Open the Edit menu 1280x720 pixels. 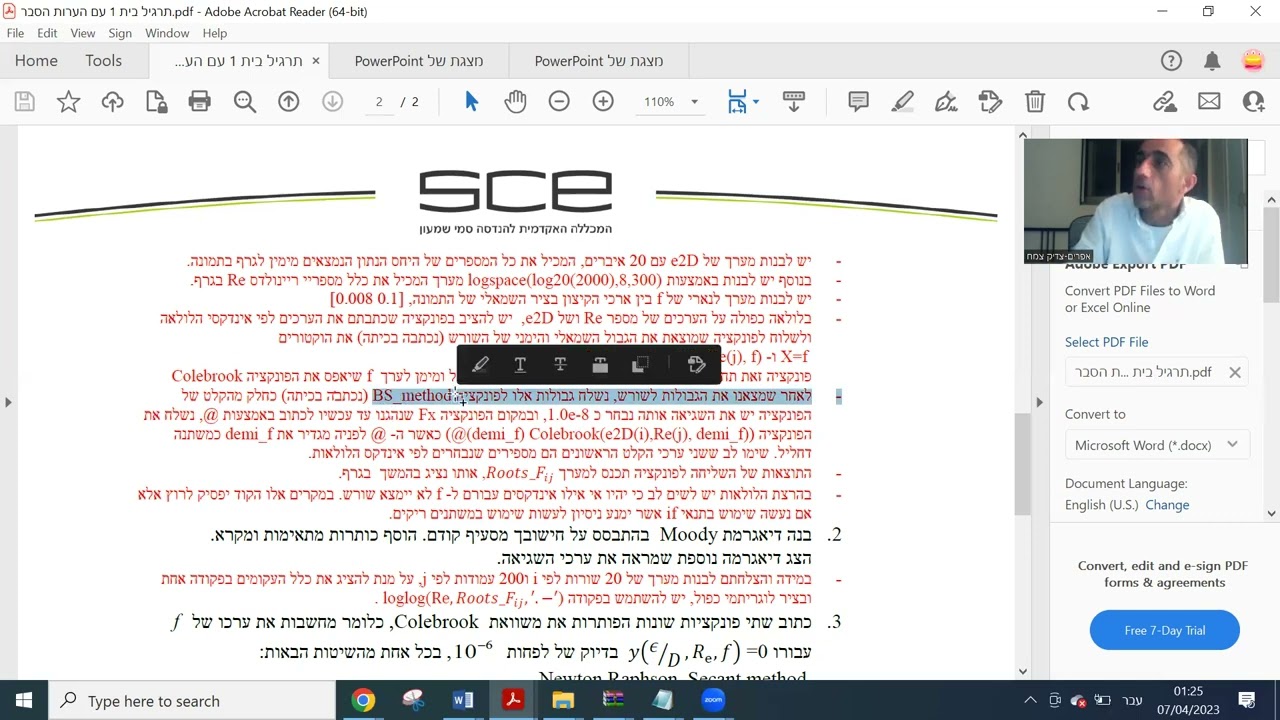(x=47, y=33)
